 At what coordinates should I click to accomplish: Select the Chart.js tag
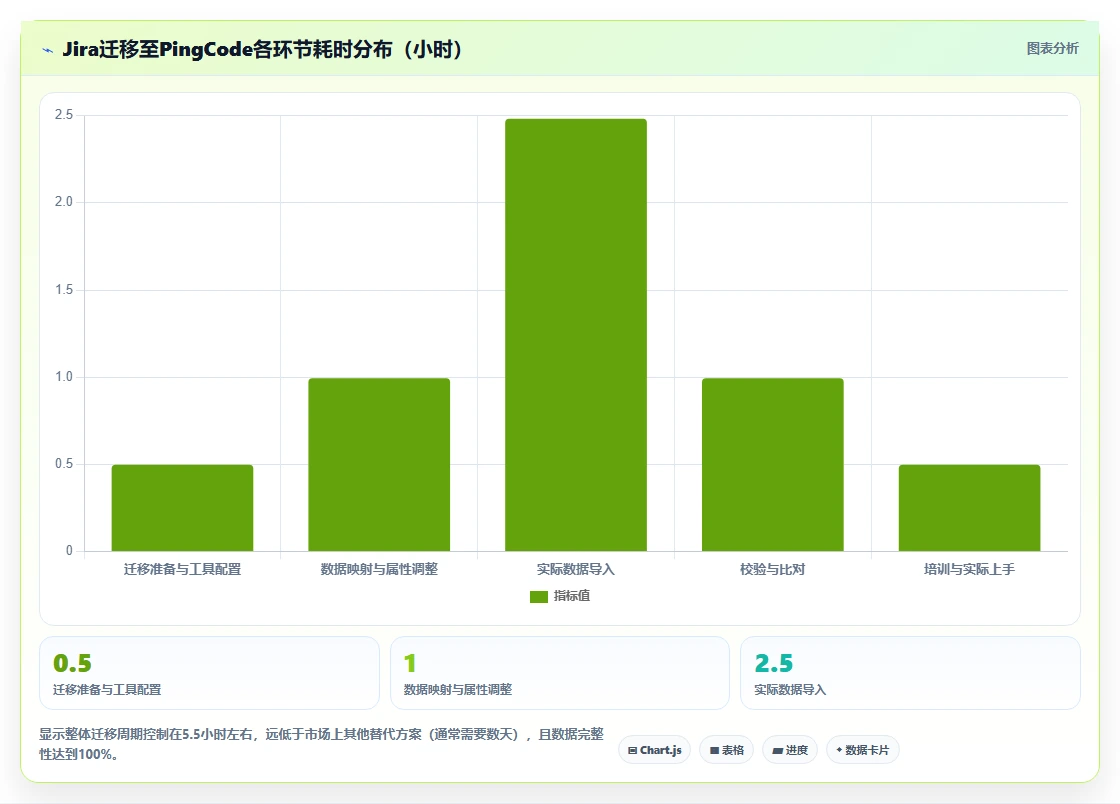[x=654, y=750]
